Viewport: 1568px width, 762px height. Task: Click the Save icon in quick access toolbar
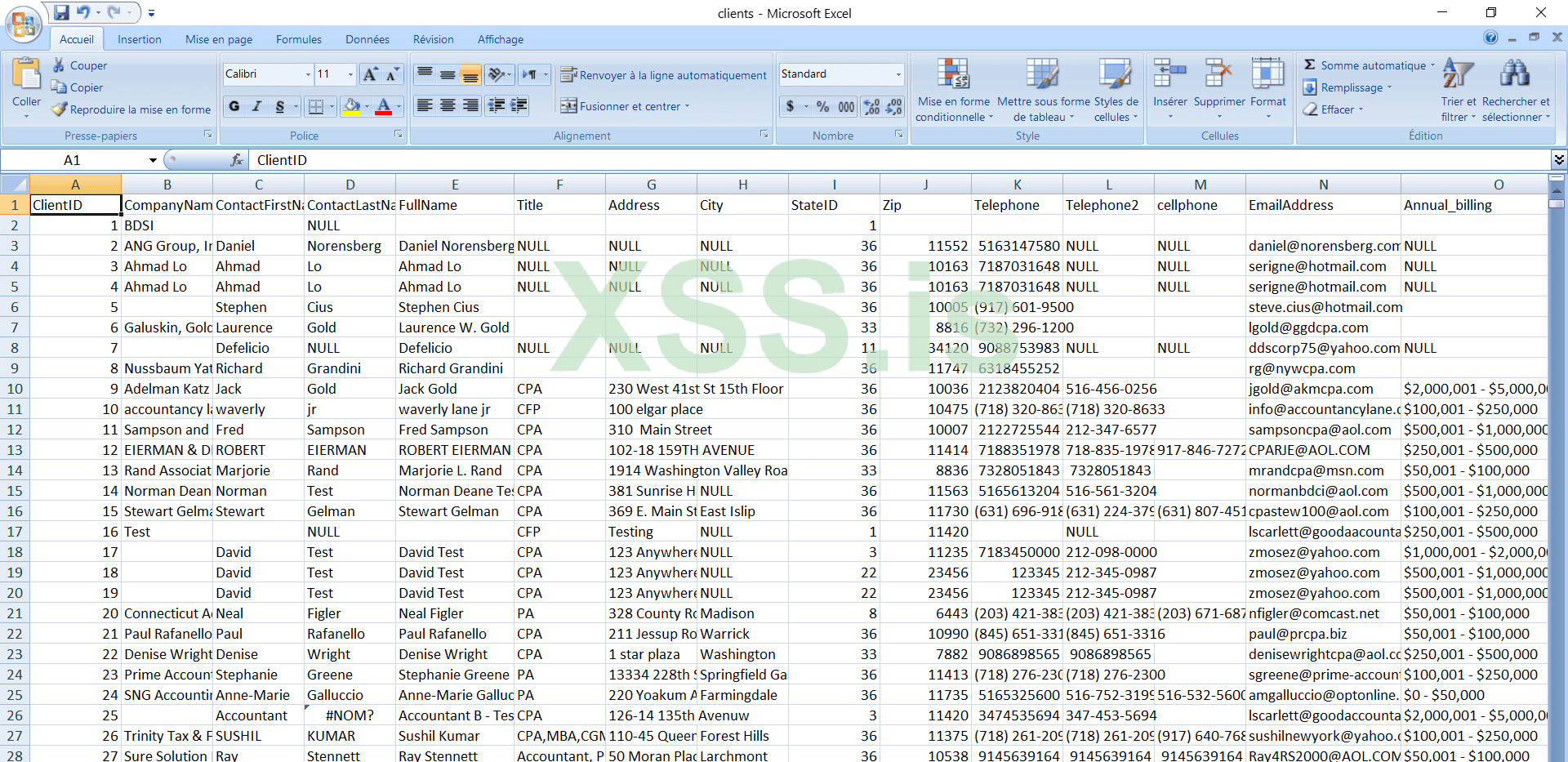pyautogui.click(x=62, y=12)
